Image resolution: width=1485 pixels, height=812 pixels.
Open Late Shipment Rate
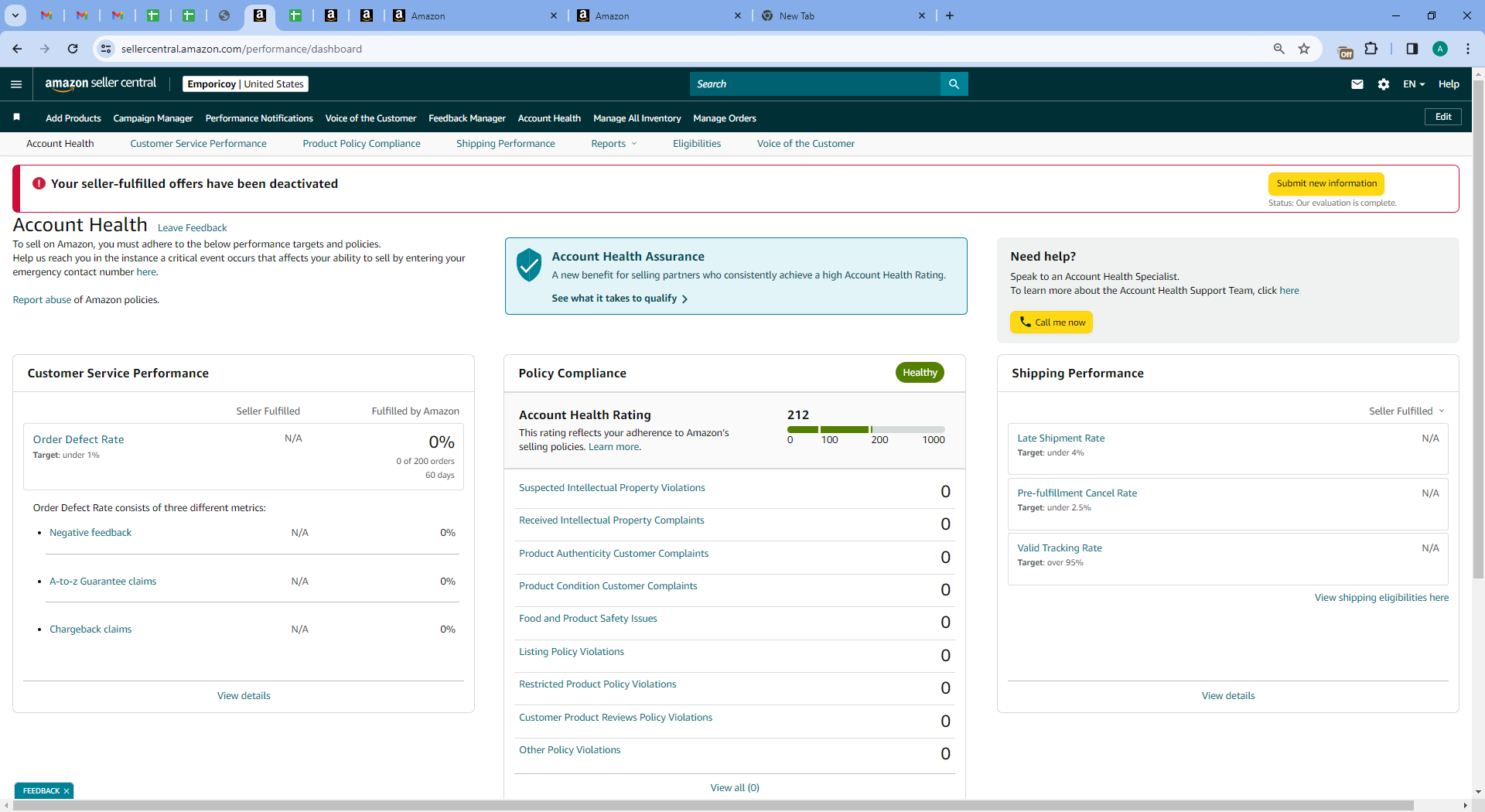pos(1060,438)
